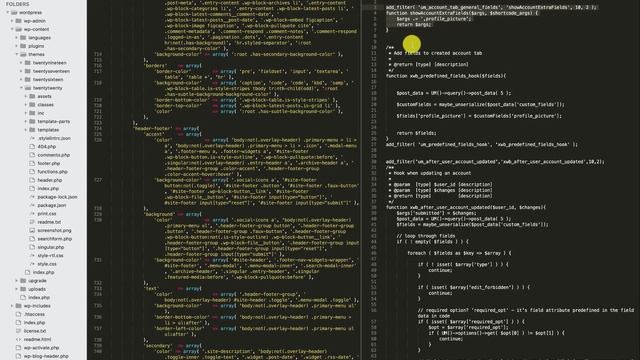Viewport: 640px width, 360px height.
Task: Expand the wp-admin folder arrow
Action: pos(12,21)
